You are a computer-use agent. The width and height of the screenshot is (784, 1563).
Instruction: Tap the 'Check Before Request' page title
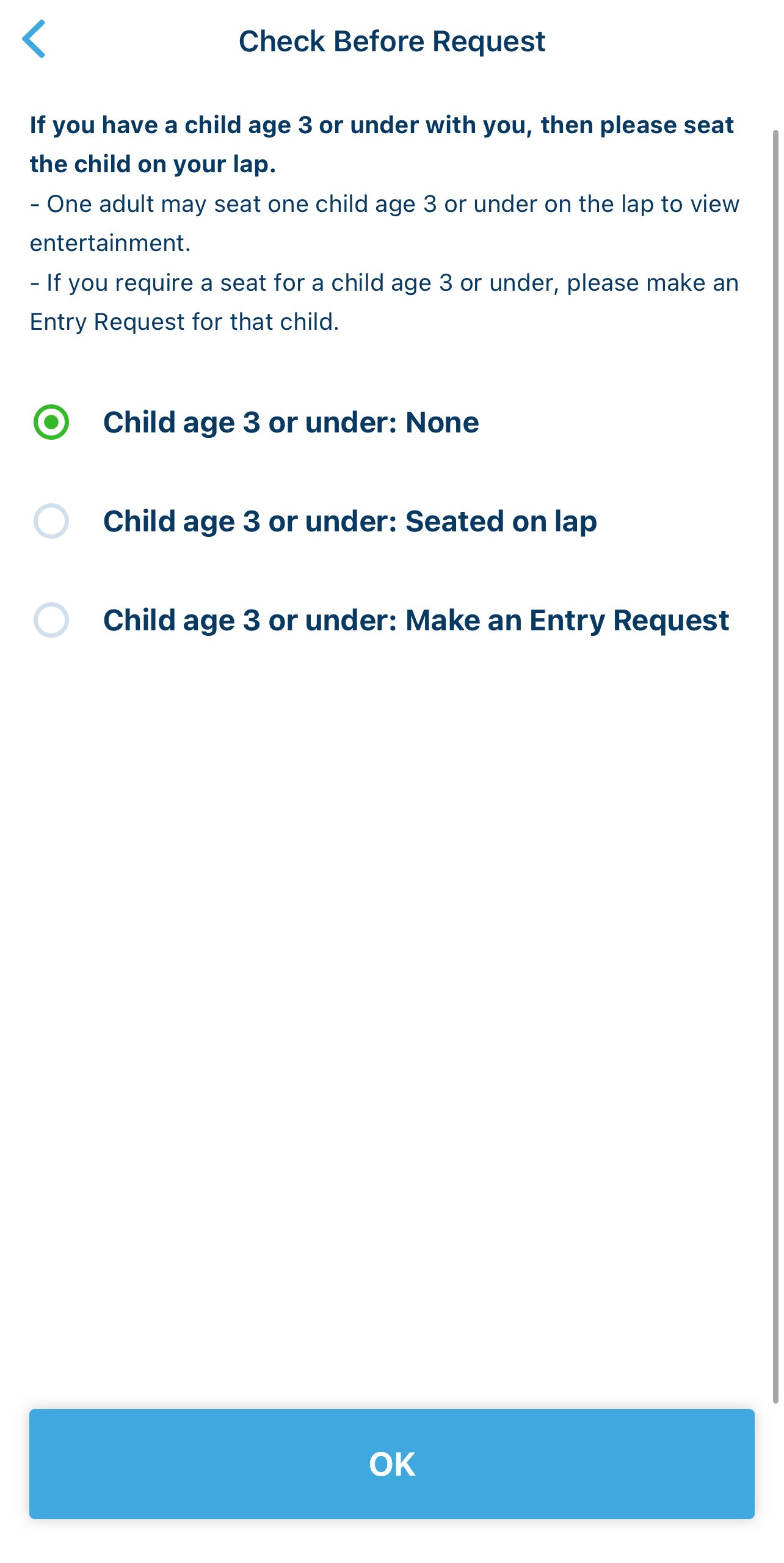tap(392, 42)
